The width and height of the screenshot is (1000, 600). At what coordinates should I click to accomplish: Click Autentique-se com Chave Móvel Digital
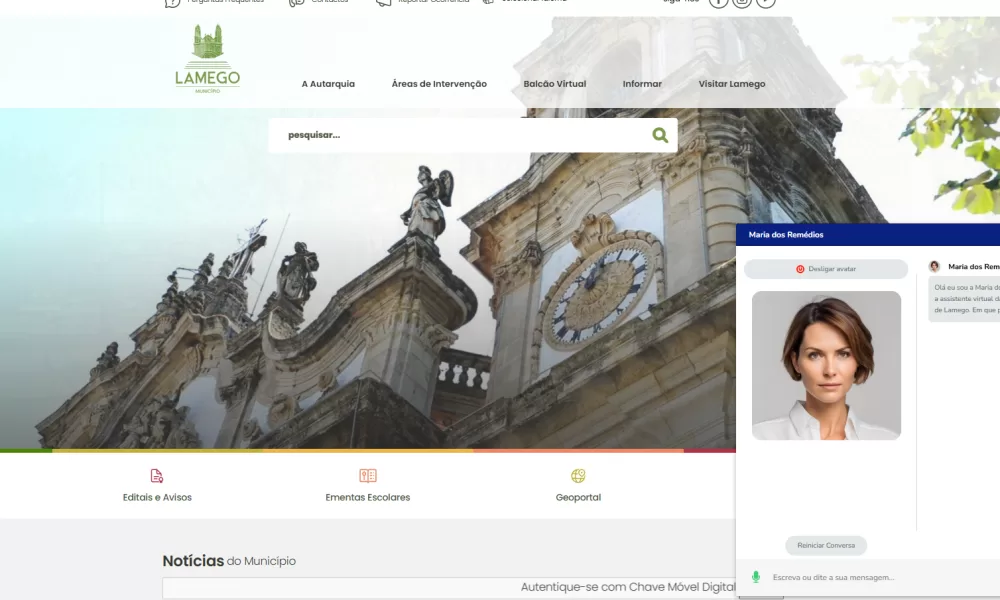pos(628,587)
